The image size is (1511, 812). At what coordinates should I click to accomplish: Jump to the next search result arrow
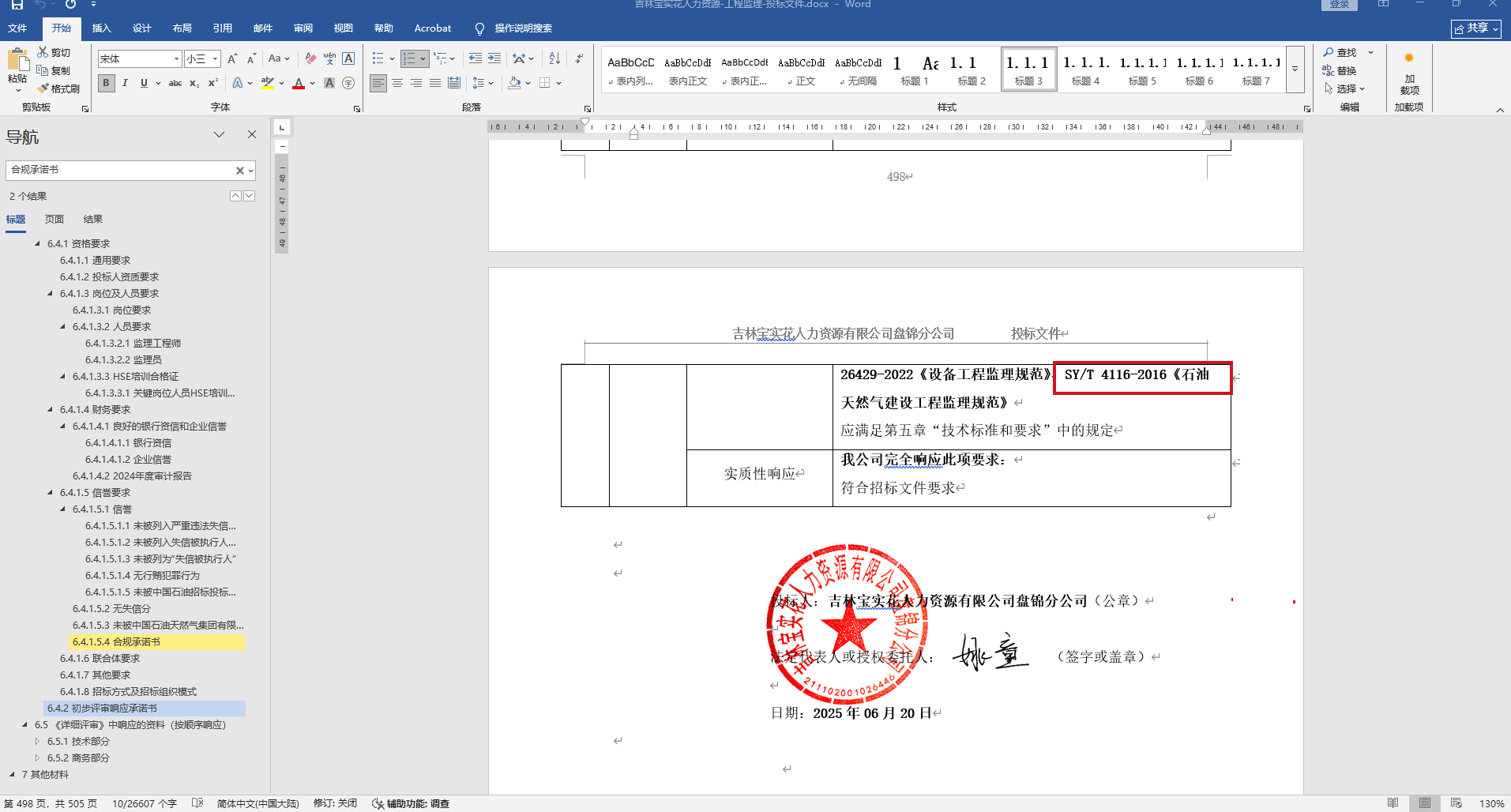pyautogui.click(x=250, y=196)
